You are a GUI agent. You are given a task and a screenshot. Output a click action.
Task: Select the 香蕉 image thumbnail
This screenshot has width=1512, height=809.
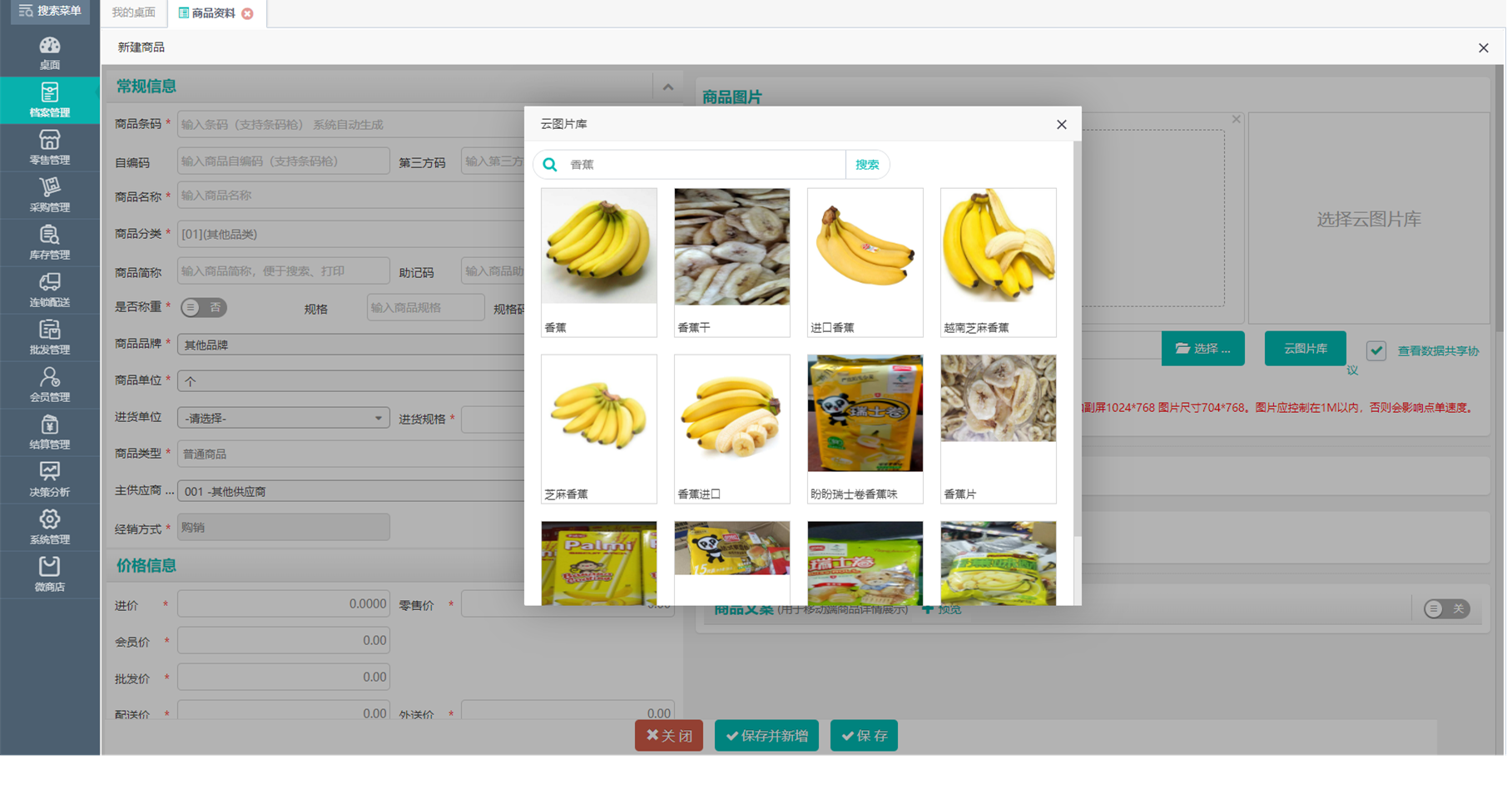[x=598, y=261]
